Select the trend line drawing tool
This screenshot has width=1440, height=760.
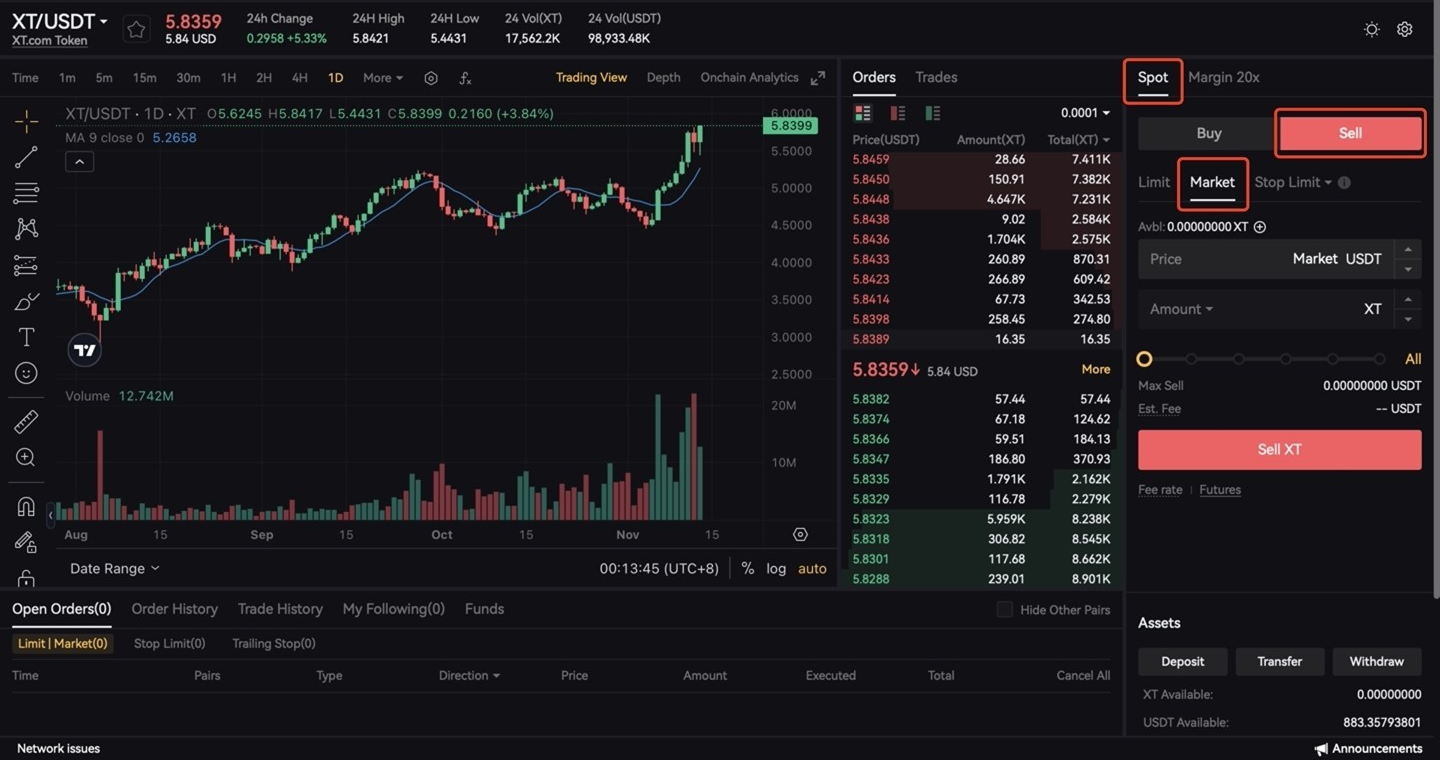[x=26, y=157]
